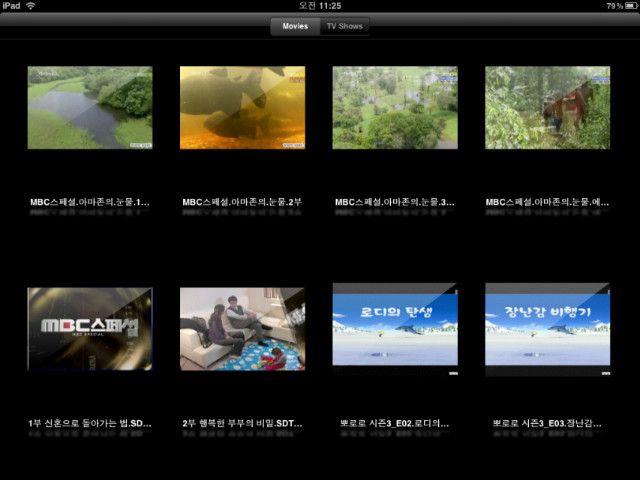Open the forest people video thumbnail
The width and height of the screenshot is (640, 480).
pyautogui.click(x=548, y=107)
